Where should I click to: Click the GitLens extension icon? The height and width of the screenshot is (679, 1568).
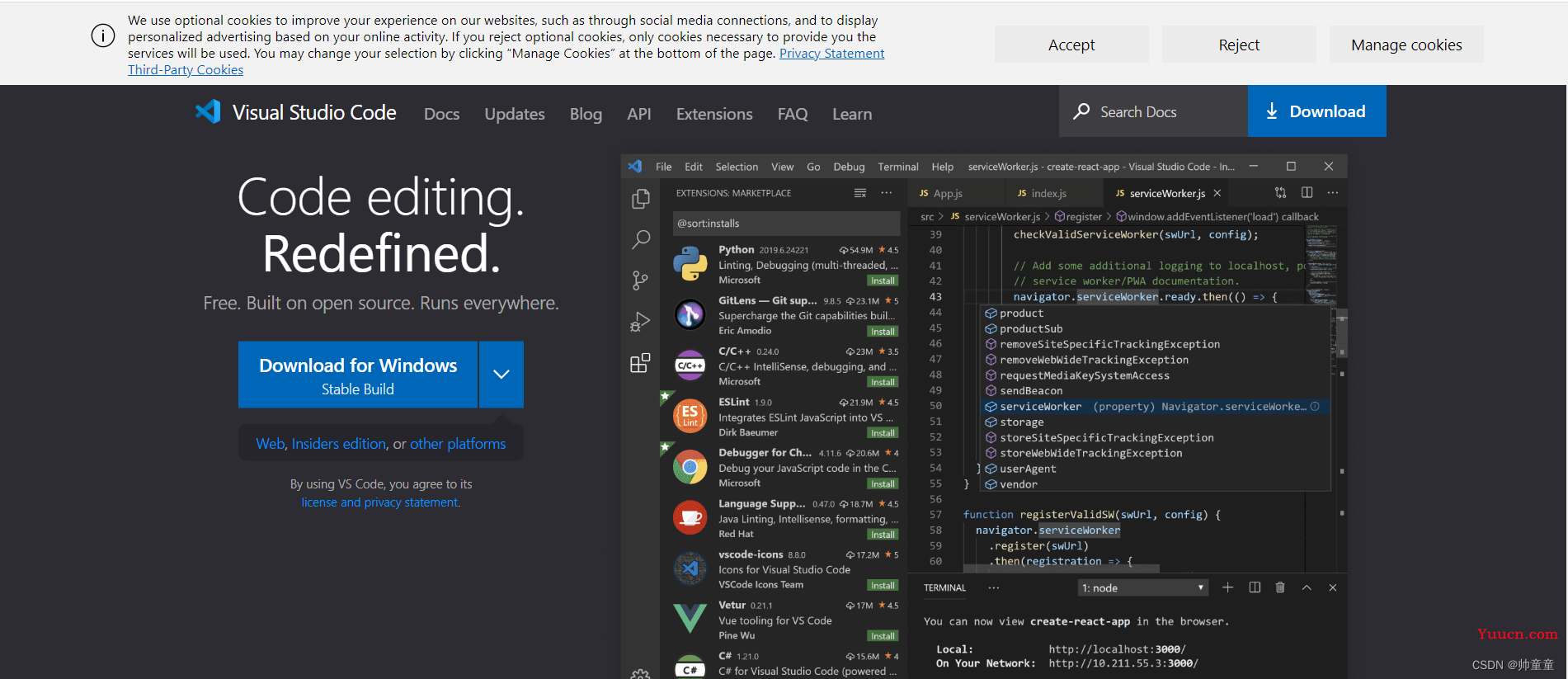pos(690,315)
